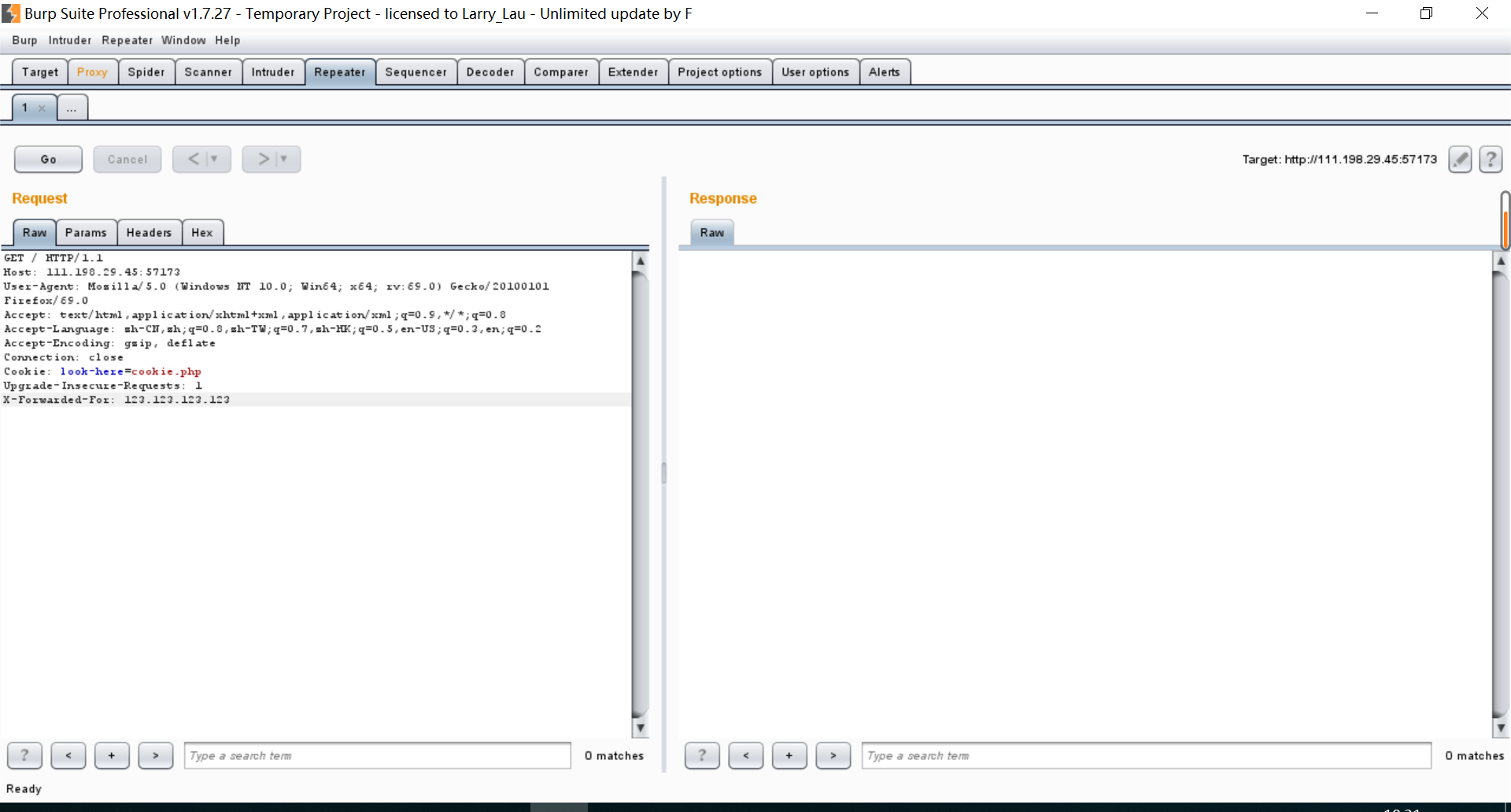The height and width of the screenshot is (812, 1511).
Task: Open Repeater help question mark icon
Action: click(1491, 159)
